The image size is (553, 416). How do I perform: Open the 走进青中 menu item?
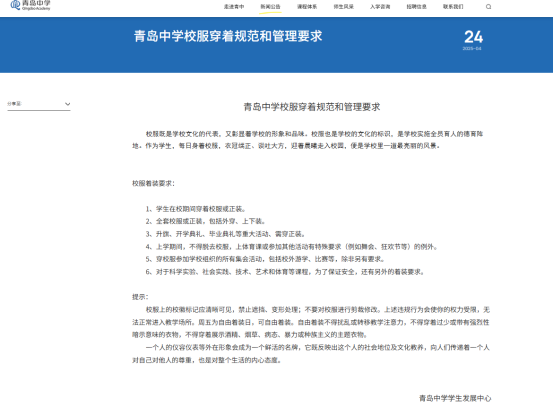pos(234,7)
